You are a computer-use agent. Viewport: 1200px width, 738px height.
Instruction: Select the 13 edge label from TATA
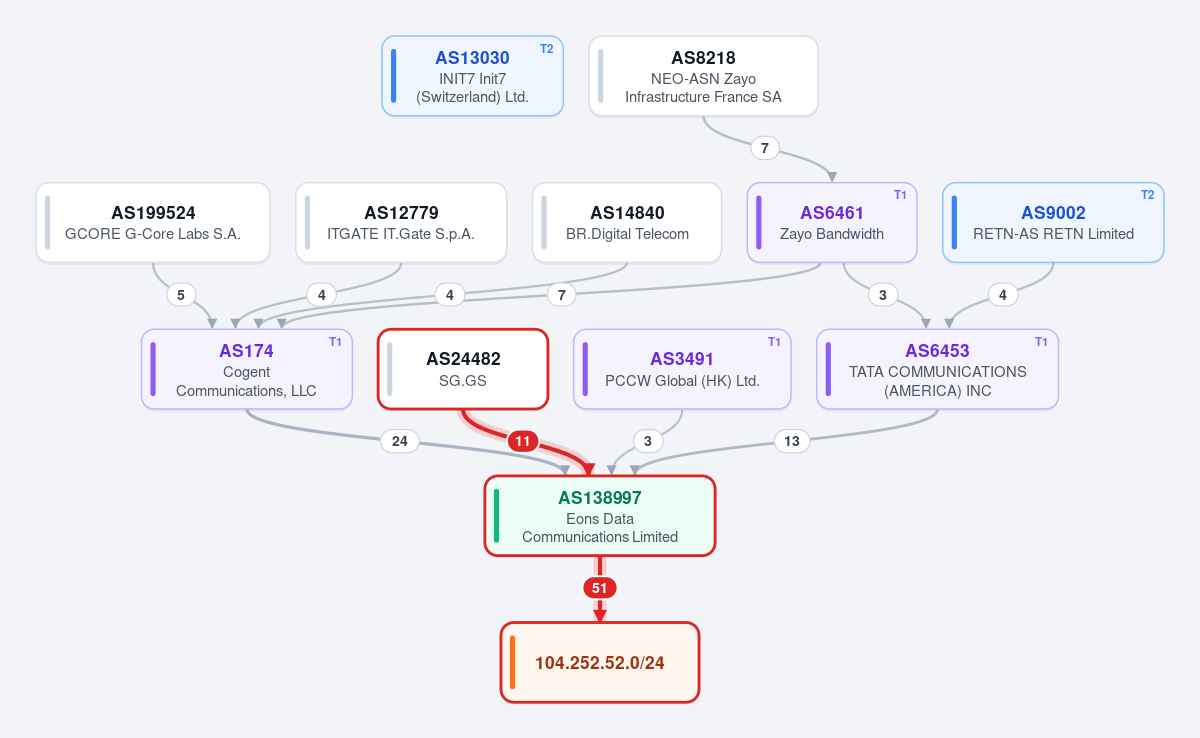click(792, 441)
